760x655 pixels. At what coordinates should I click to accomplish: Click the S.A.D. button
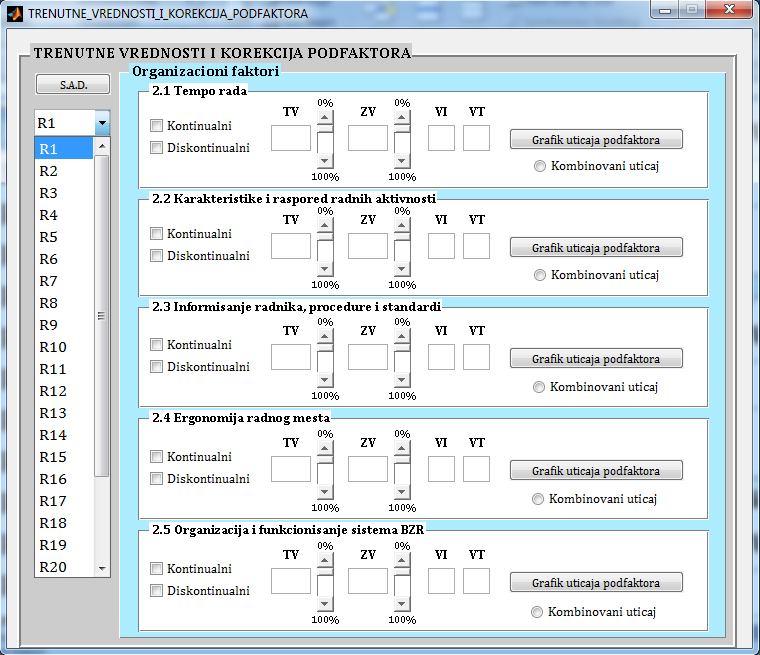pos(73,84)
